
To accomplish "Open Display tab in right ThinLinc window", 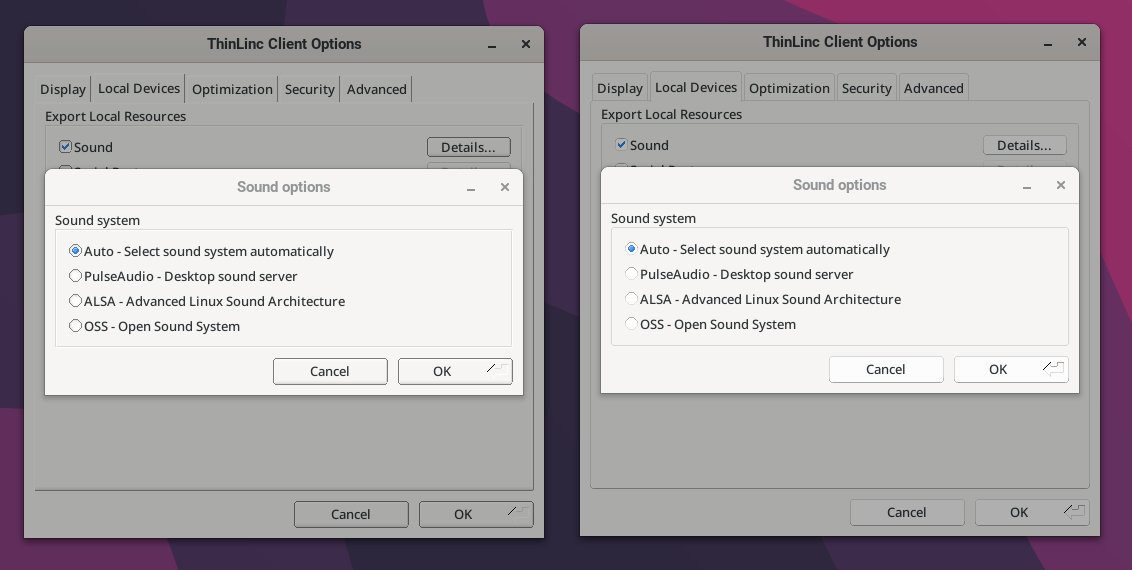I will [x=619, y=88].
